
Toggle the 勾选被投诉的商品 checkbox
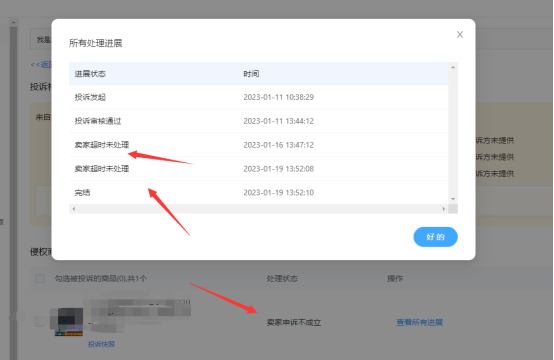[40, 278]
